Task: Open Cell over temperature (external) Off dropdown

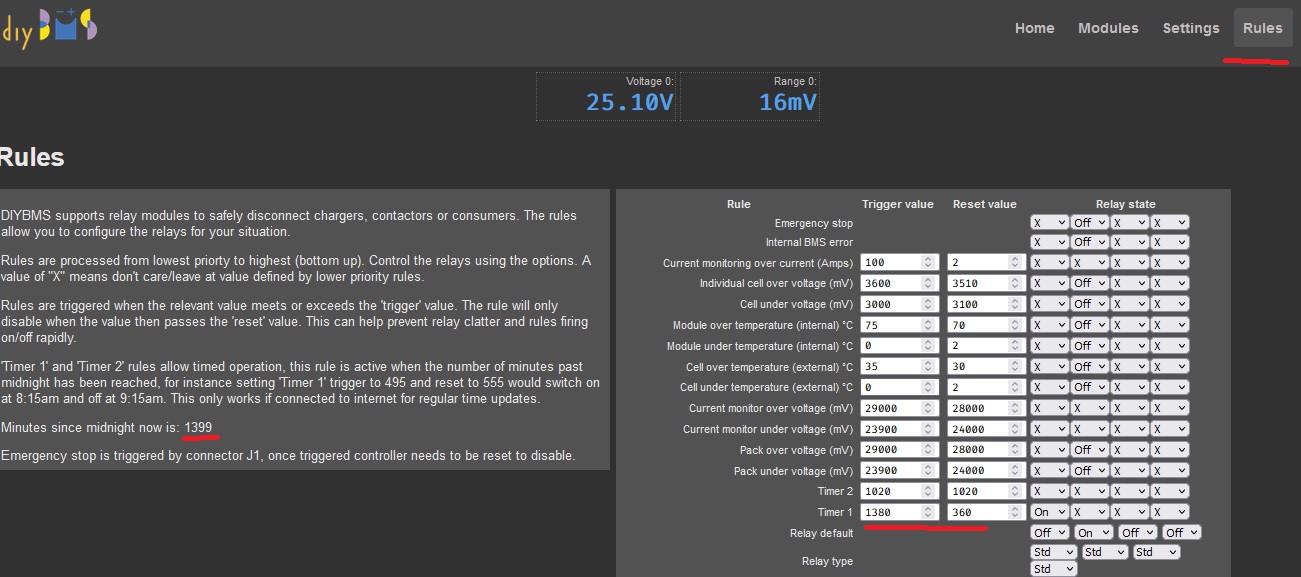Action: click(x=1089, y=366)
